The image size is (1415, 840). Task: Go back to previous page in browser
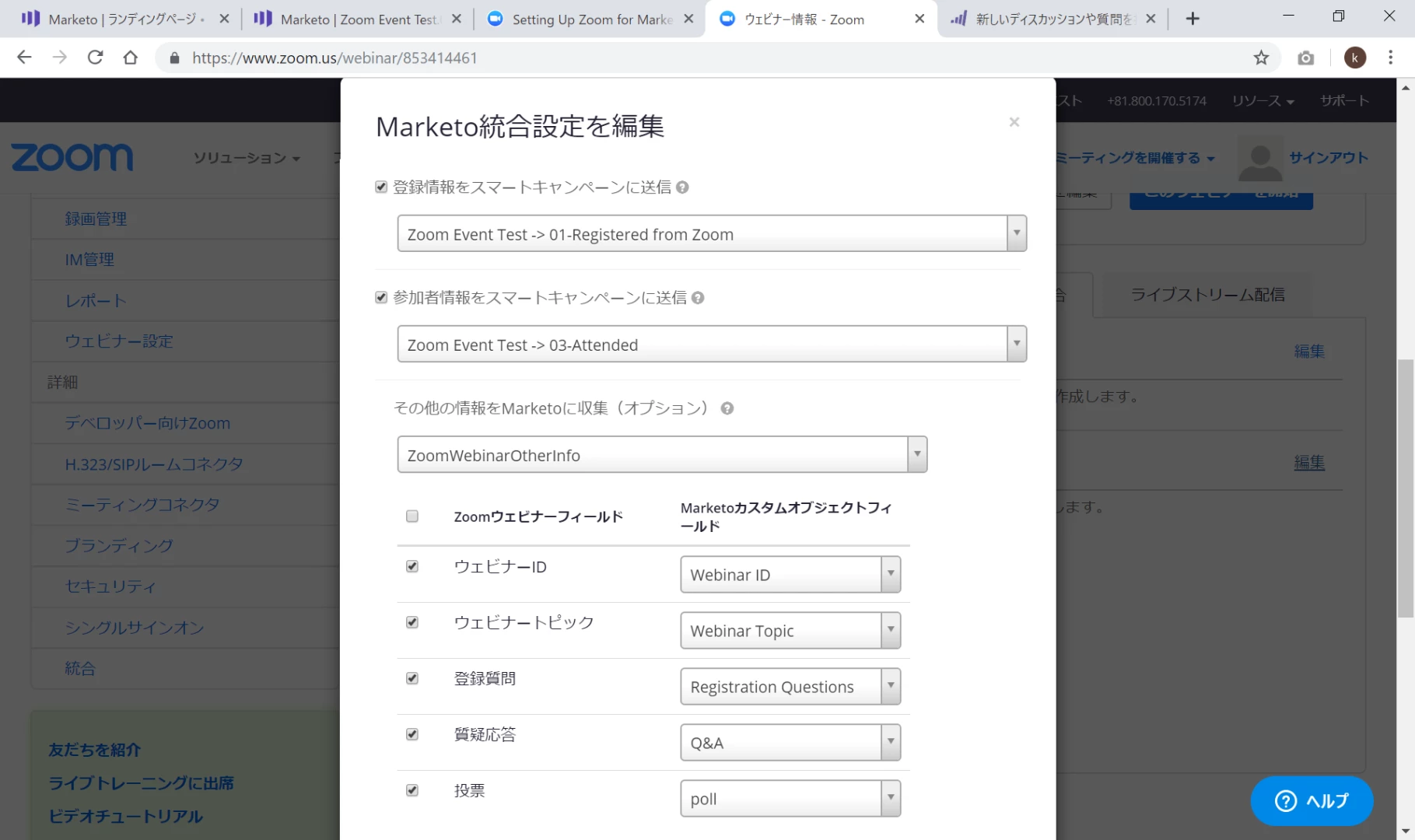(24, 58)
